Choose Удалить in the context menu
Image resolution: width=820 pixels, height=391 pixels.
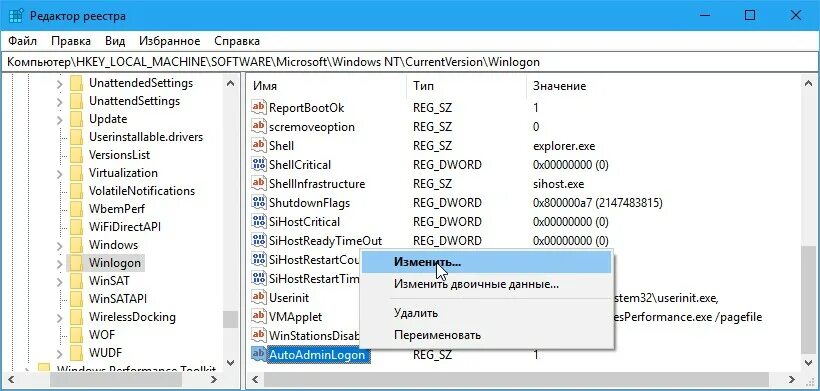point(486,313)
